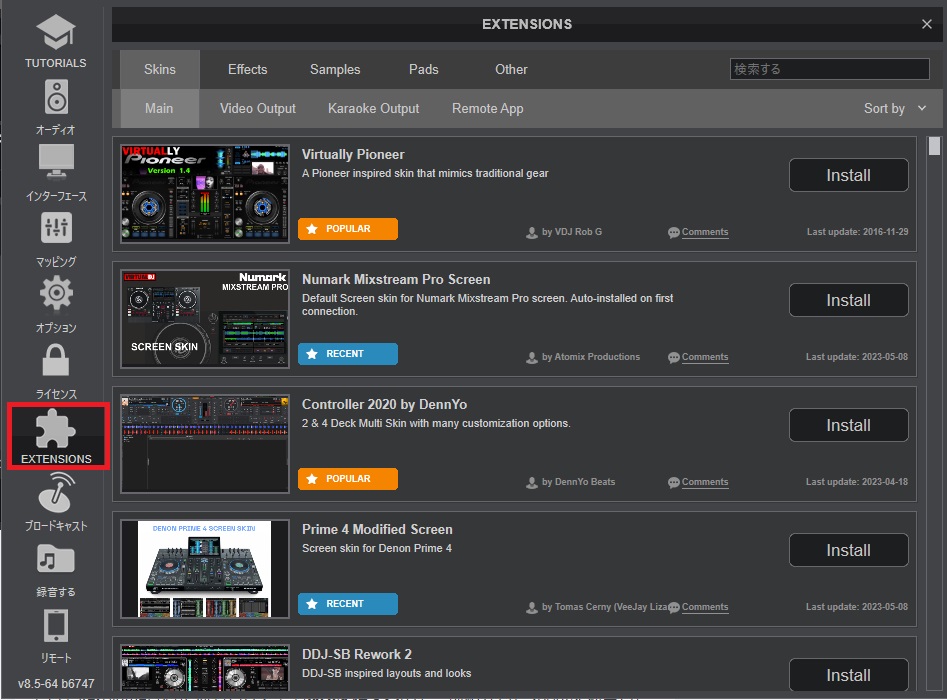The height and width of the screenshot is (700, 947).
Task: Switch to the Samples tab
Action: [x=335, y=69]
